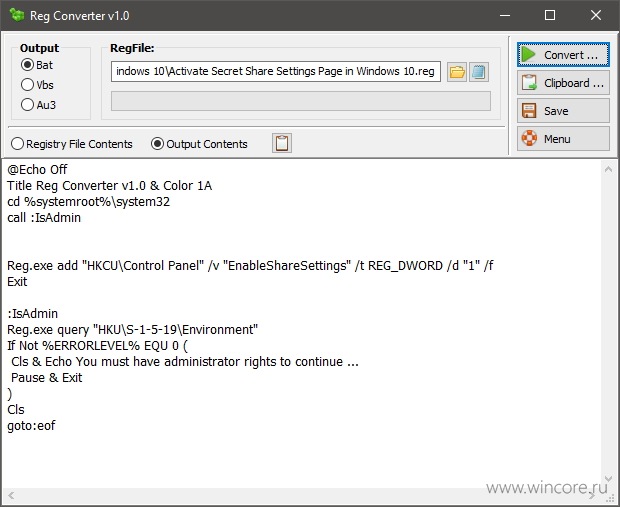
Task: Select the Bat output radio button
Action: (x=27, y=65)
